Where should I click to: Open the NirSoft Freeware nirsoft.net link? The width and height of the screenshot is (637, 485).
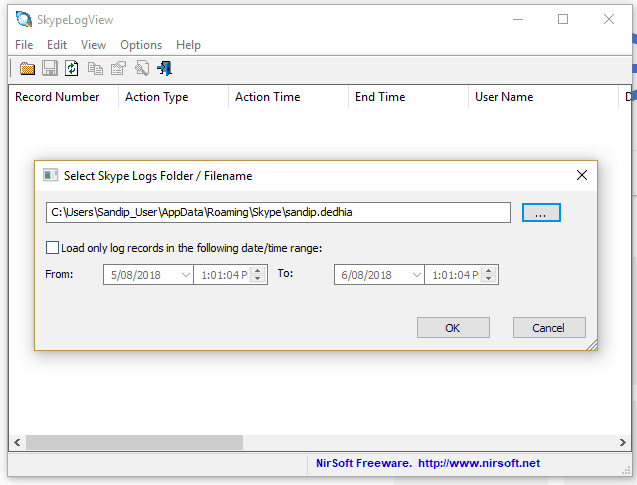pos(428,463)
